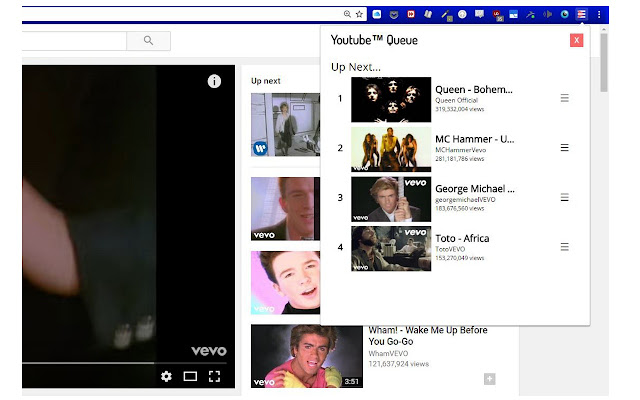640x400 pixels.
Task: Open the Wham! video thumbnail
Action: click(x=307, y=356)
